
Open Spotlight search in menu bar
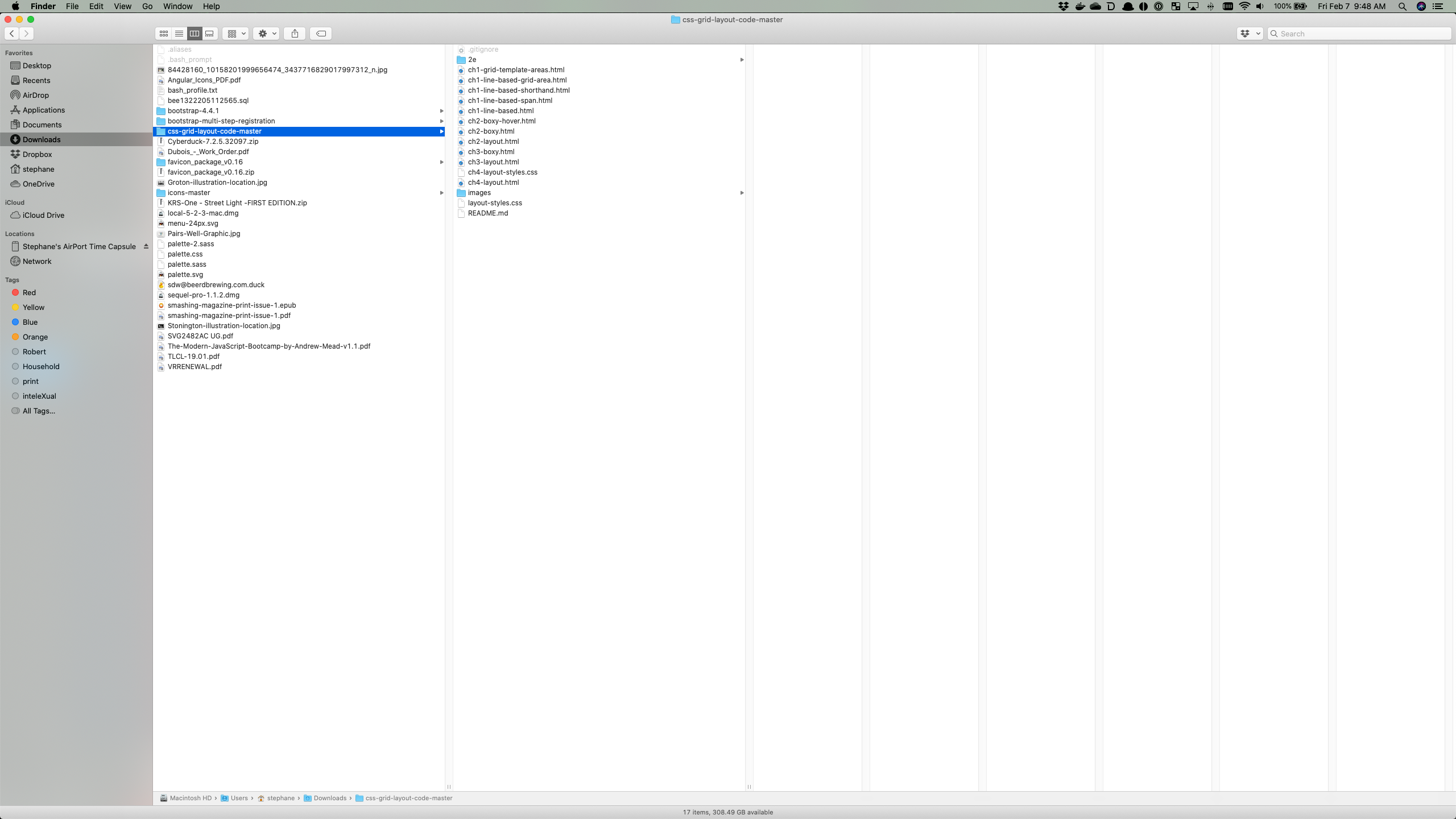click(x=1402, y=6)
